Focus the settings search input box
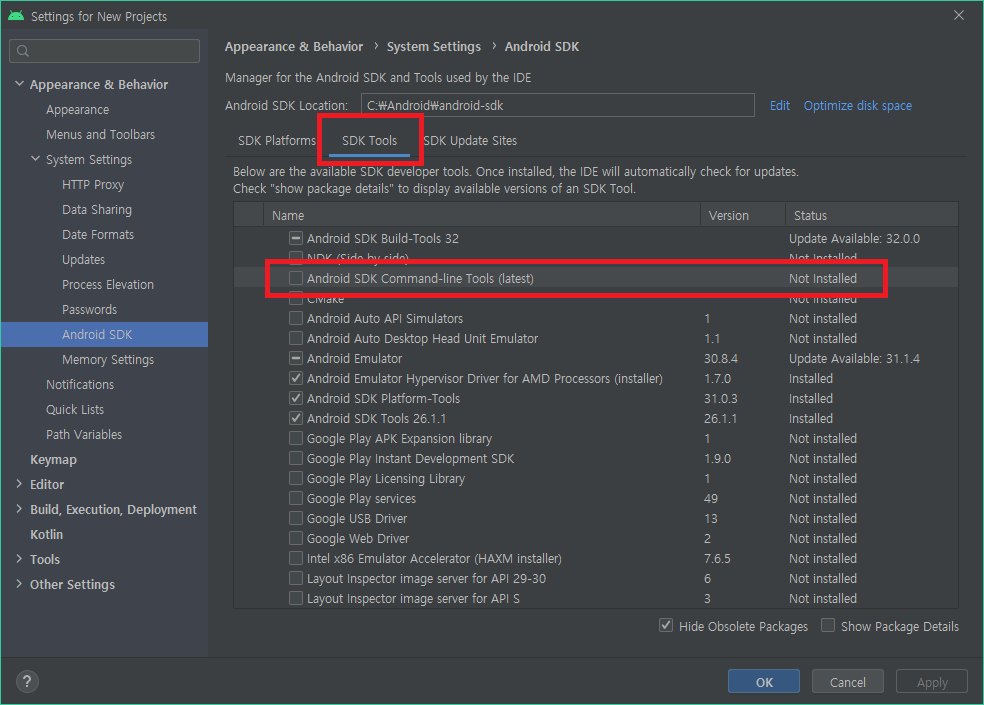Viewport: 984px width, 705px height. pos(105,51)
